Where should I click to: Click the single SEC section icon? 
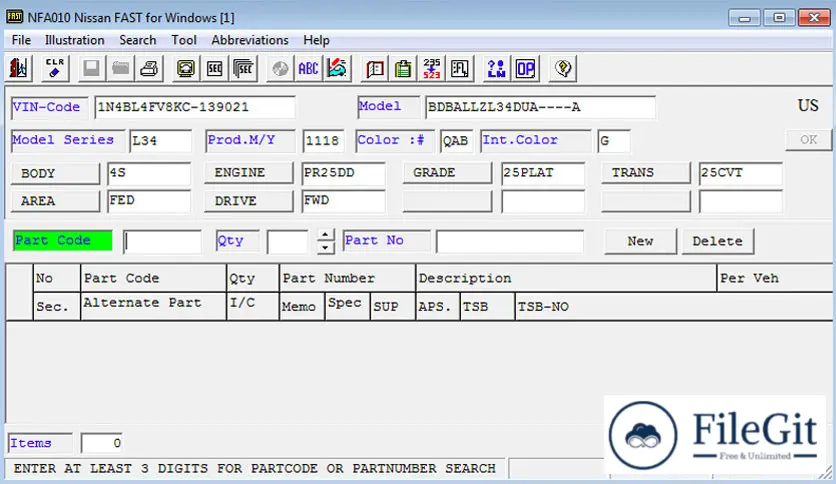click(x=215, y=68)
